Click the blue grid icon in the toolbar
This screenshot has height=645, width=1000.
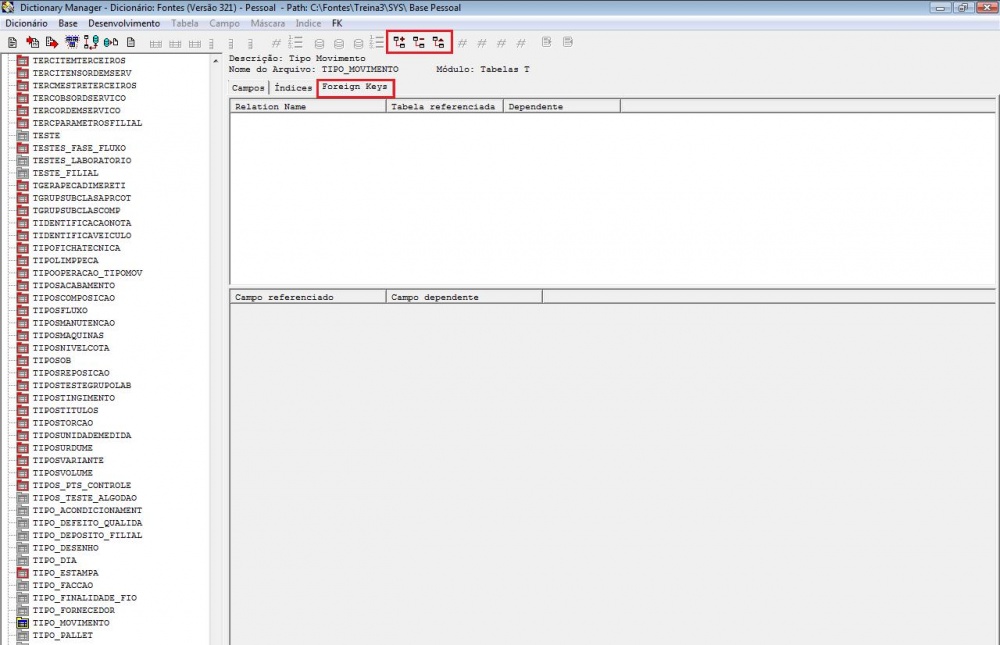click(72, 42)
